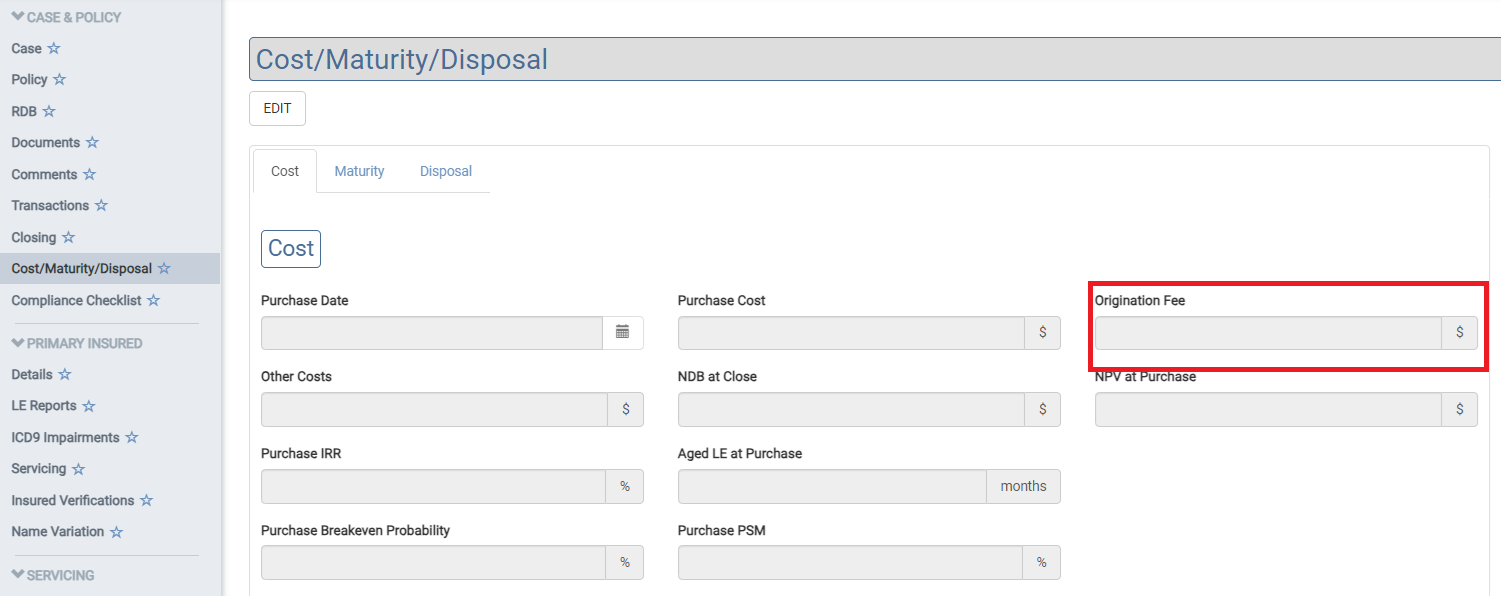Open the Purchase Date calendar picker
1501x596 pixels.
pyautogui.click(x=622, y=333)
